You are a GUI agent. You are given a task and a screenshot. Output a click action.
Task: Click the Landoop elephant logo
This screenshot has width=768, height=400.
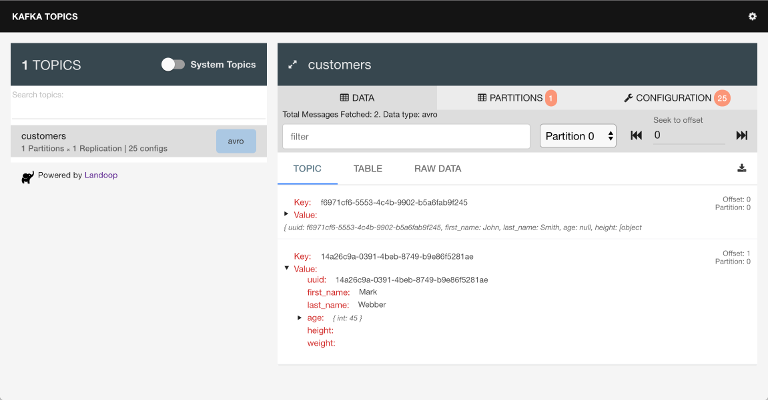pos(28,177)
